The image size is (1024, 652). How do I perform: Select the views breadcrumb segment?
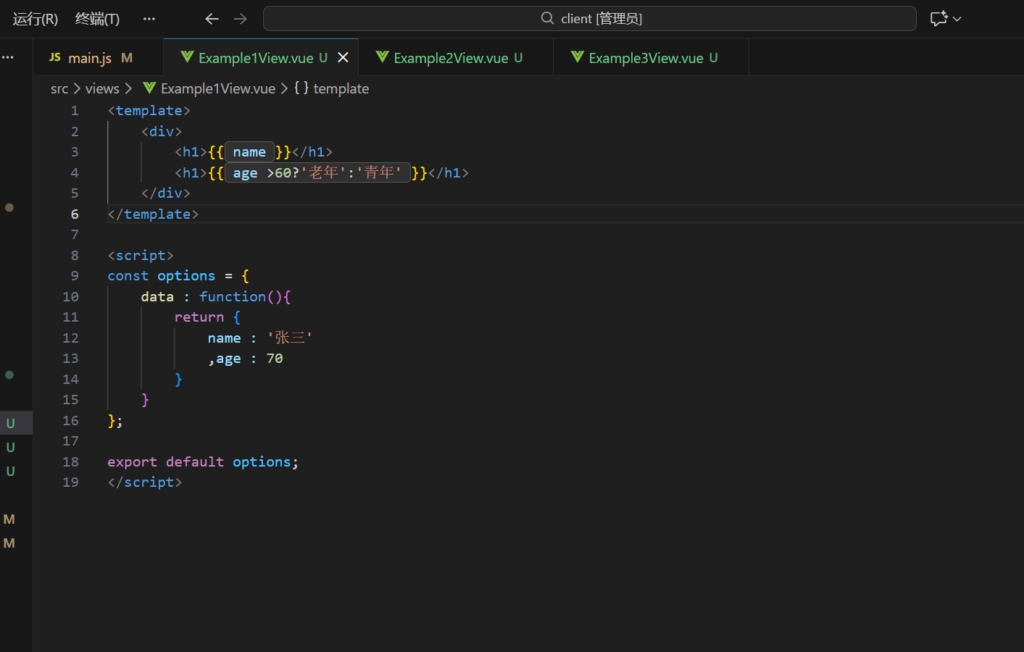(102, 89)
